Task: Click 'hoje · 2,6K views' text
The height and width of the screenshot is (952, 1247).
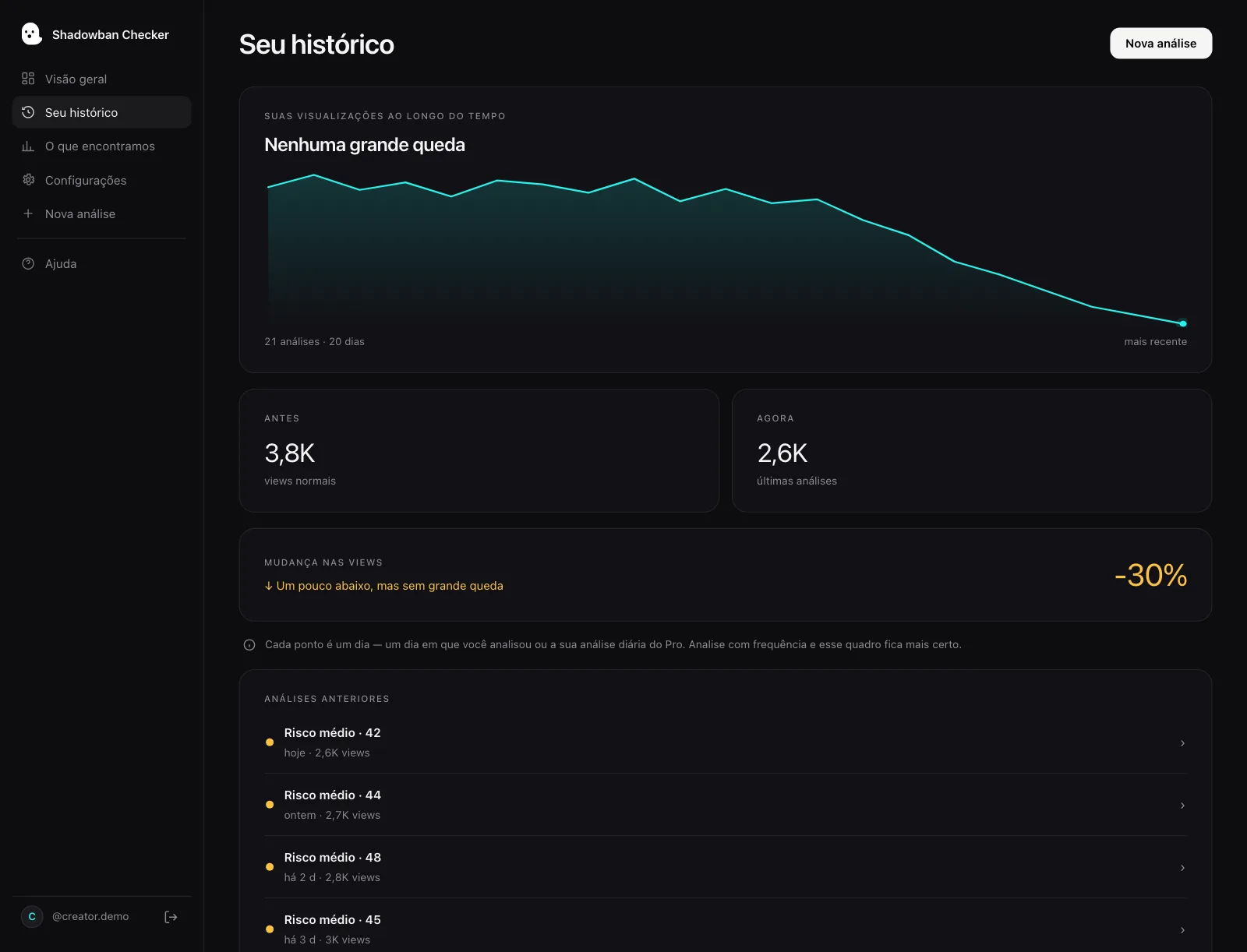Action: (x=327, y=753)
